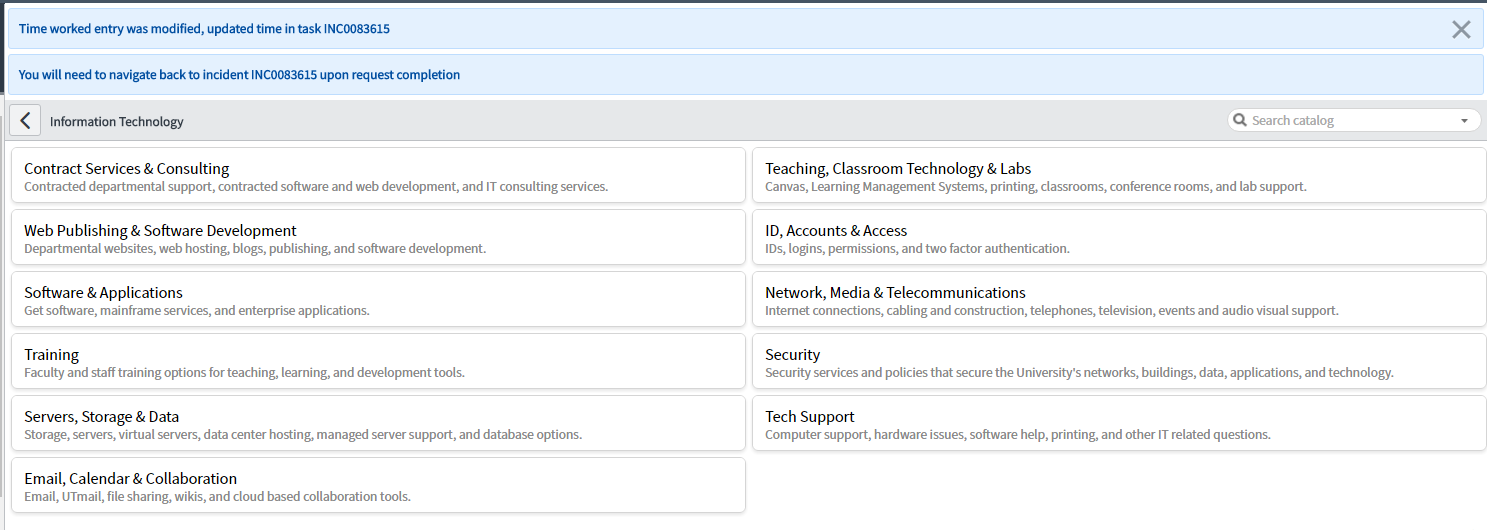Open Contract Services & Consulting category
The image size is (1487, 530).
[378, 176]
